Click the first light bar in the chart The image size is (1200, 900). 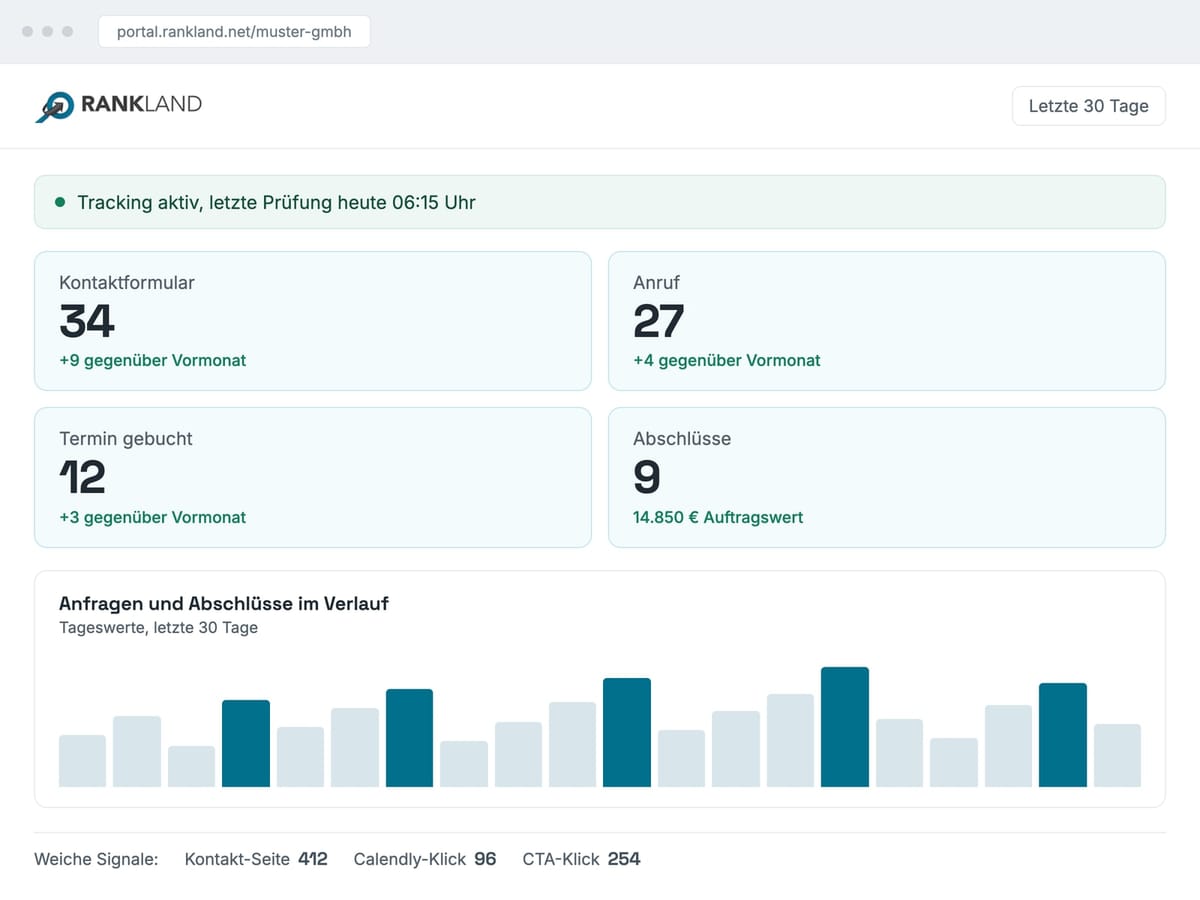(x=82, y=761)
